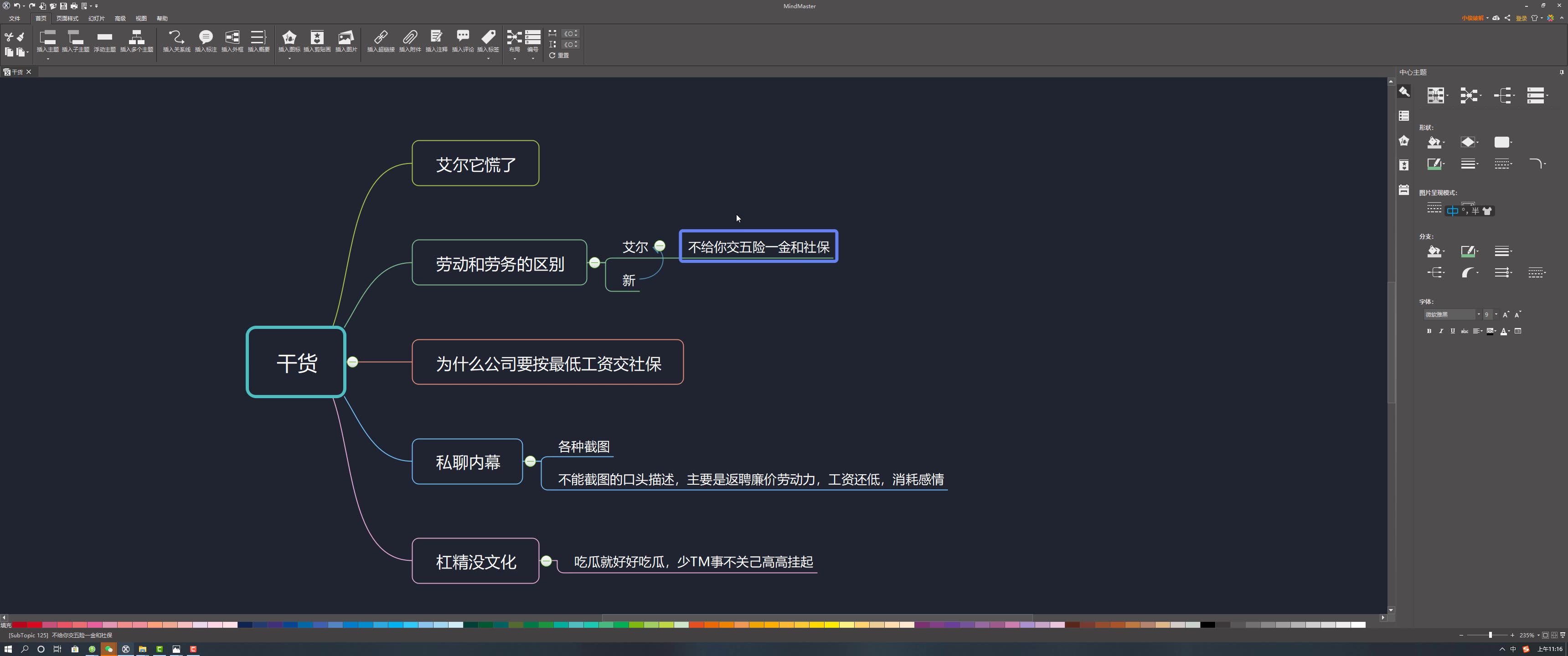Open the clipart sidebar panel icon
This screenshot has height=656, width=1568.
click(1403, 165)
